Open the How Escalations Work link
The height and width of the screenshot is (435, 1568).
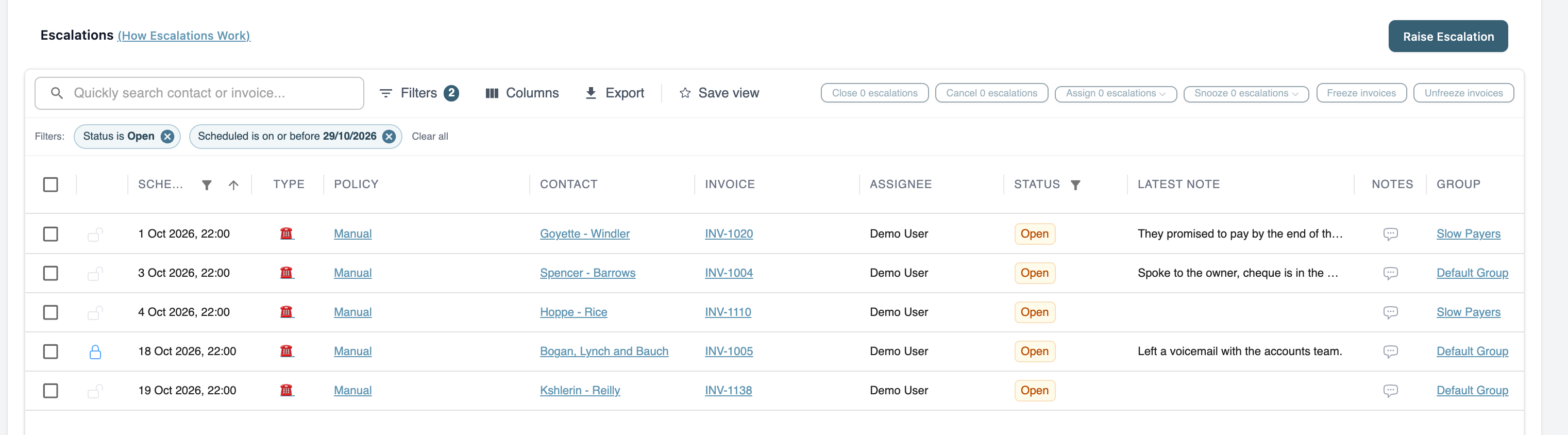pos(184,36)
